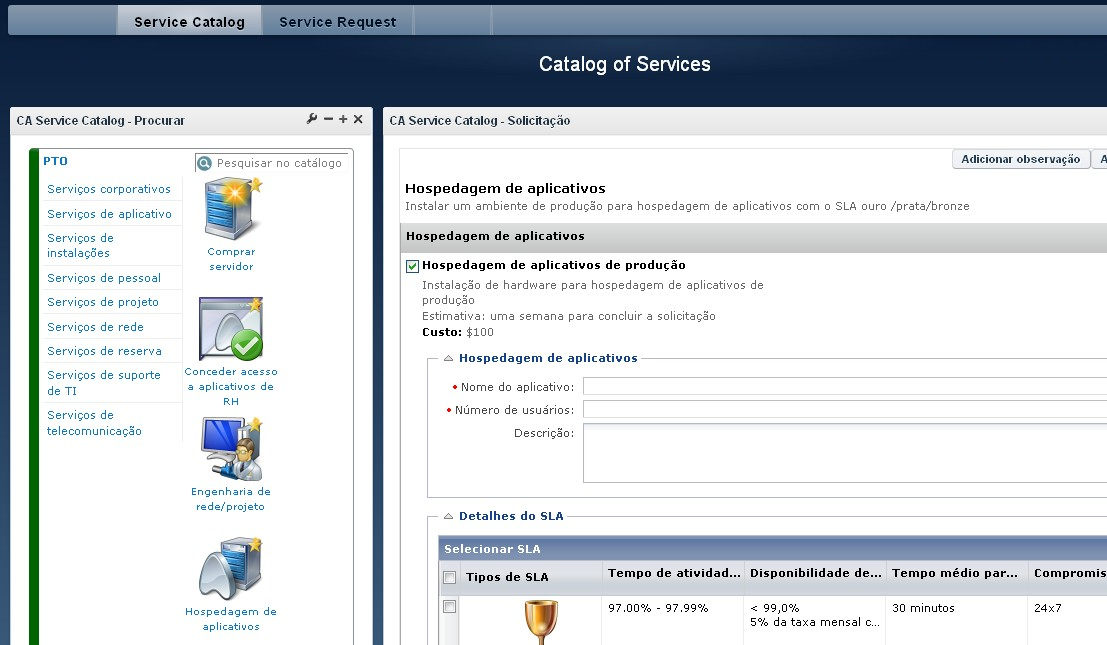Uncheck Hospedagem de aplicativos de produção
The height and width of the screenshot is (645, 1107).
pyautogui.click(x=411, y=265)
